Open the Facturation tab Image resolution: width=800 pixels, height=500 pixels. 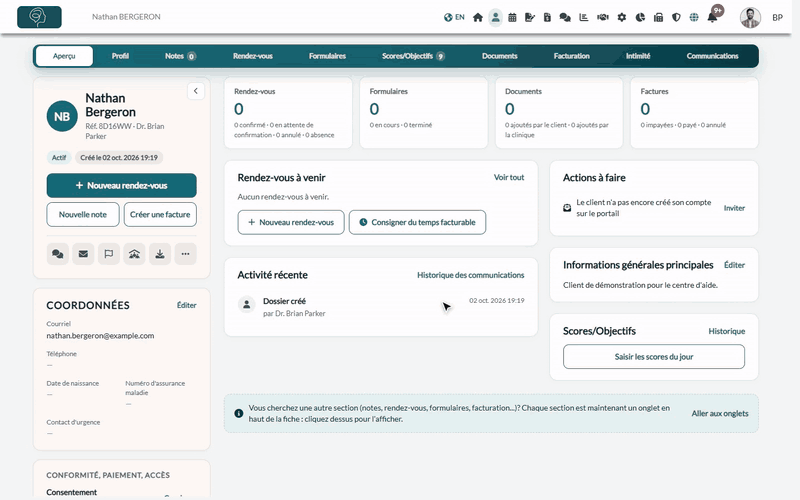pos(571,56)
